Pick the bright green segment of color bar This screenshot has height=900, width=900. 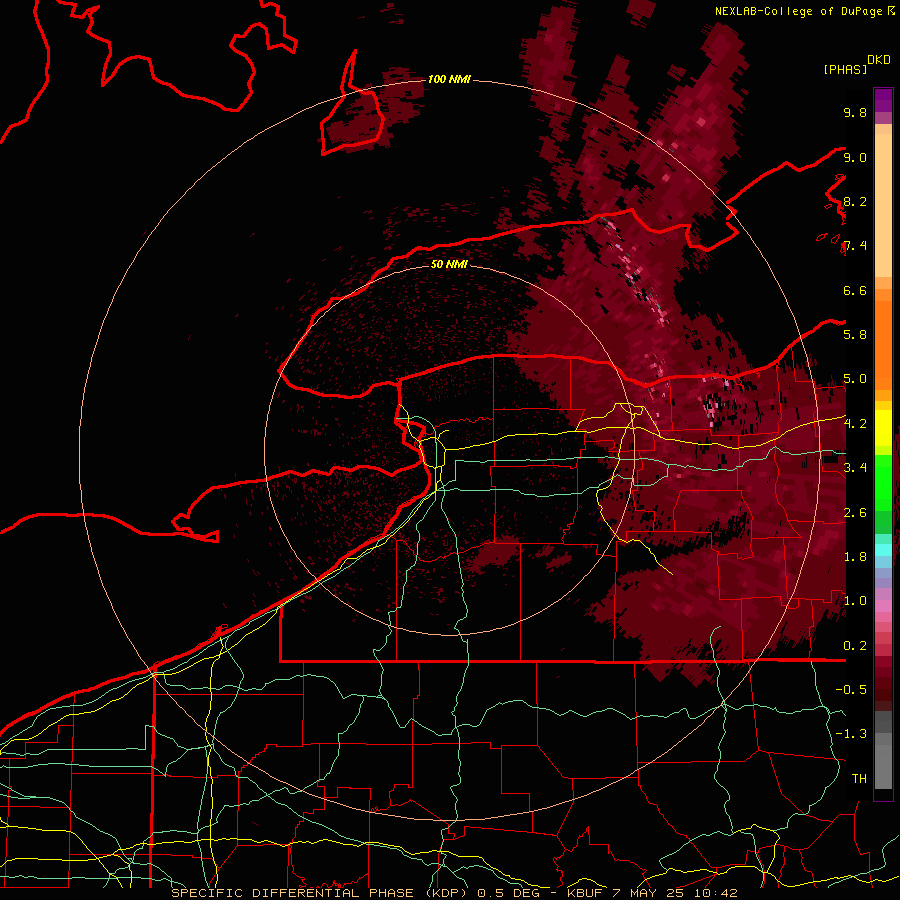[883, 484]
